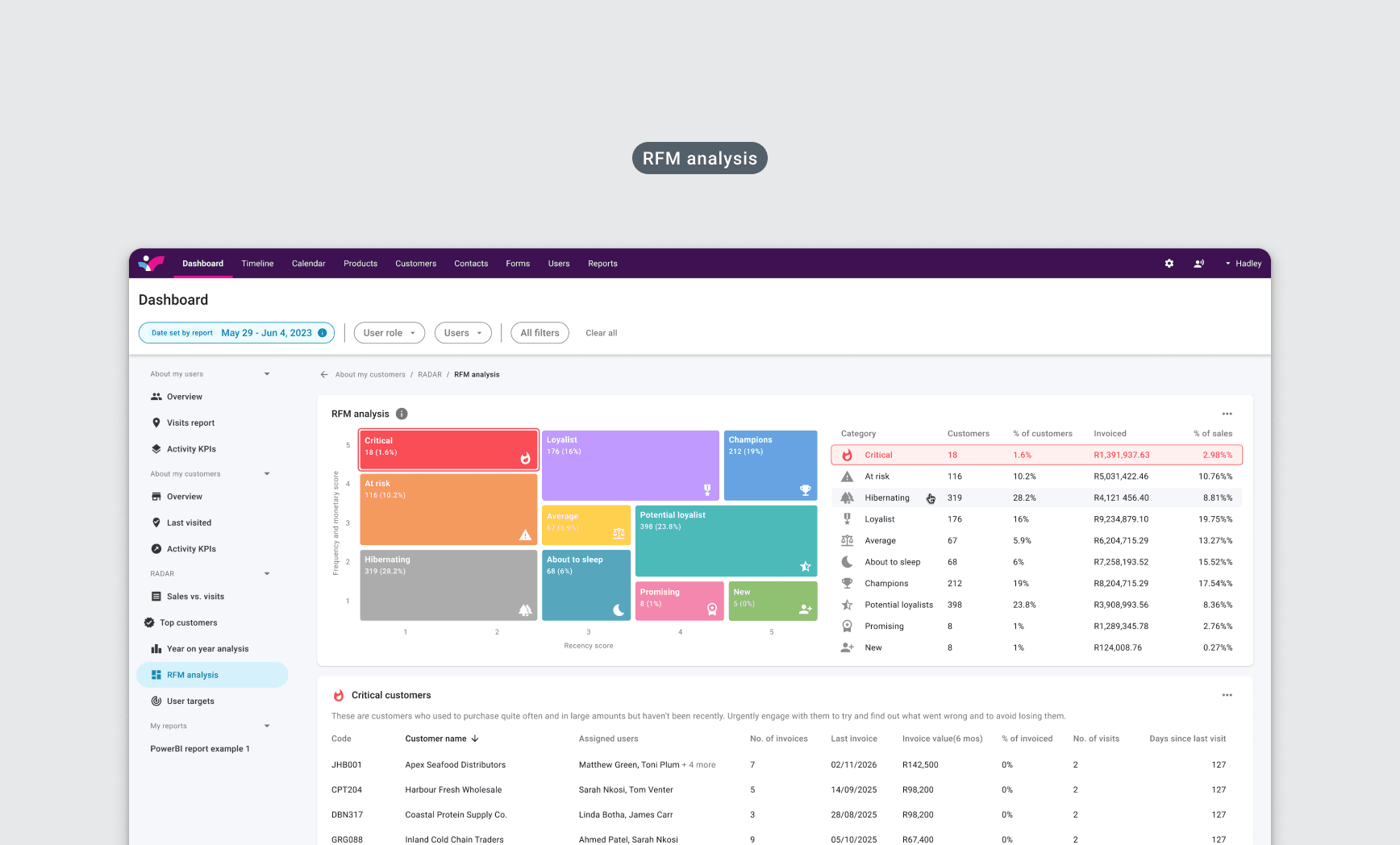Click the moon icon in About to sleep row
This screenshot has height=845, width=1400.
tap(847, 562)
